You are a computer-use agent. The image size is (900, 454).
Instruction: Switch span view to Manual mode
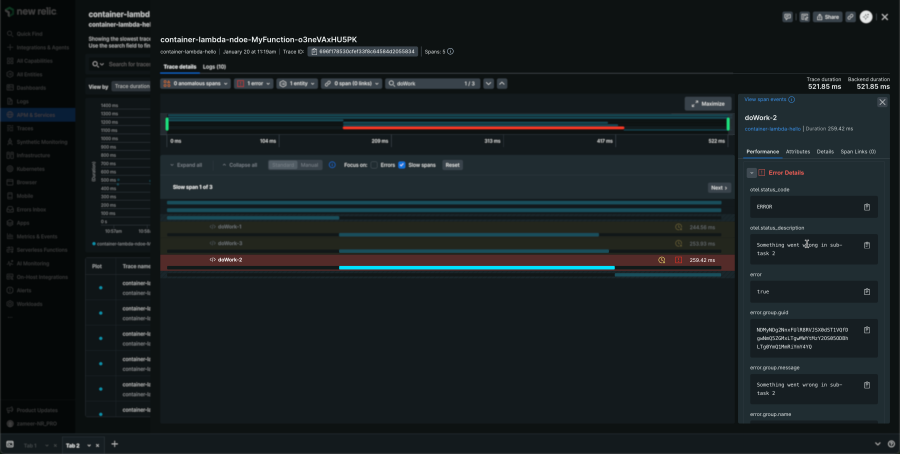310,165
